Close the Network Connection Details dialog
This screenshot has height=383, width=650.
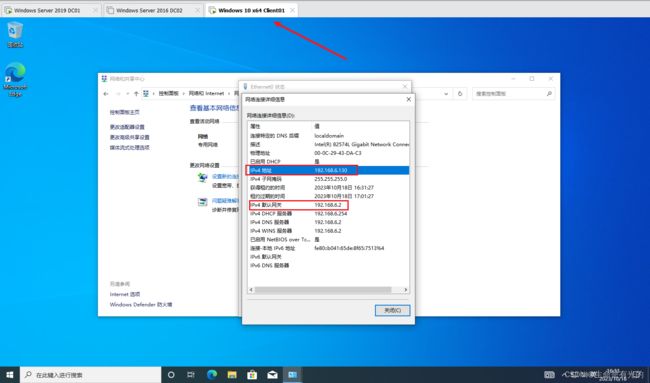[408, 99]
